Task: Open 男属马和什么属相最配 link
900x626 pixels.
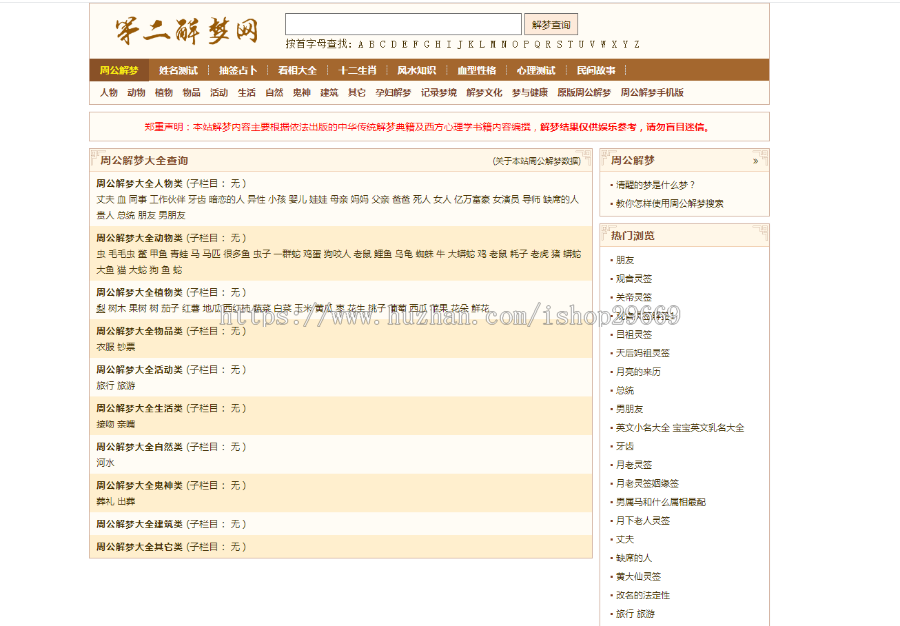Action: [661, 502]
